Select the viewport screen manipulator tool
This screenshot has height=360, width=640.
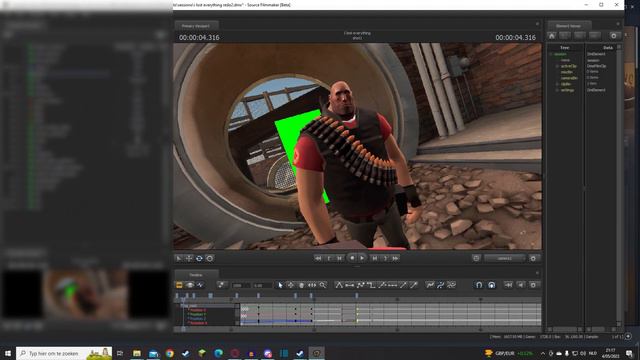210,258
